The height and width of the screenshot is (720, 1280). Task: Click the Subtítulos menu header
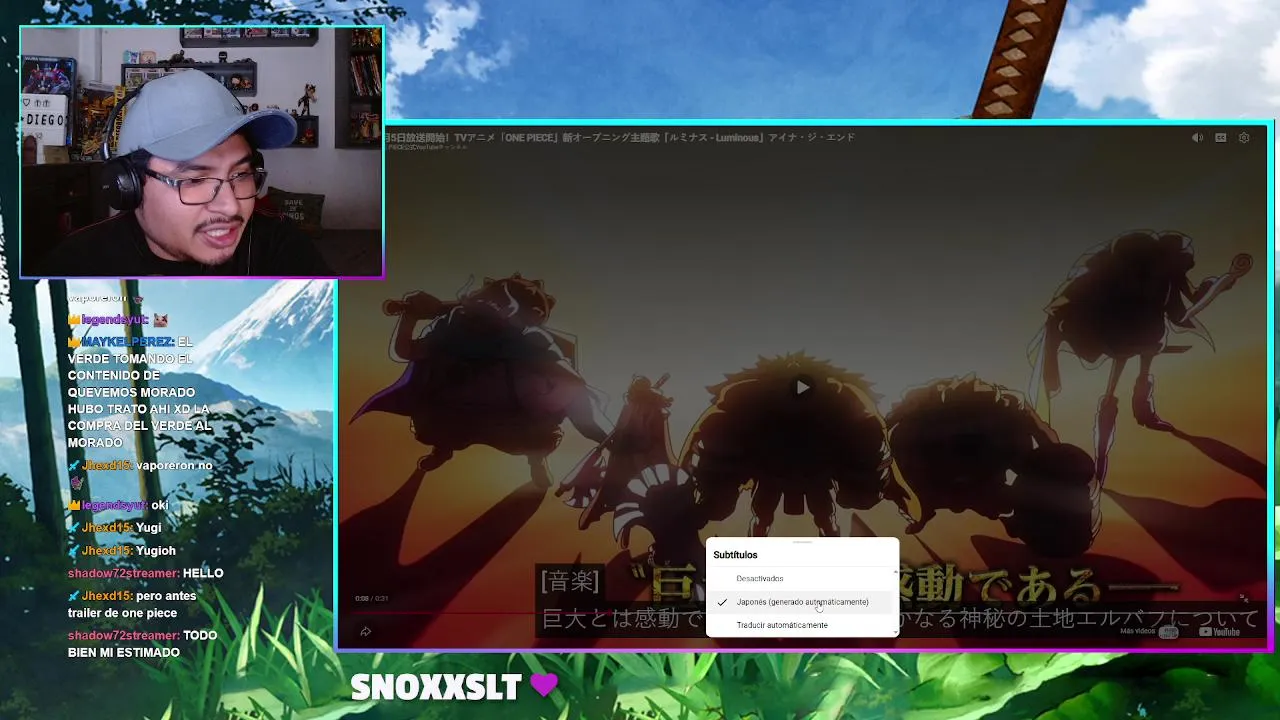735,555
